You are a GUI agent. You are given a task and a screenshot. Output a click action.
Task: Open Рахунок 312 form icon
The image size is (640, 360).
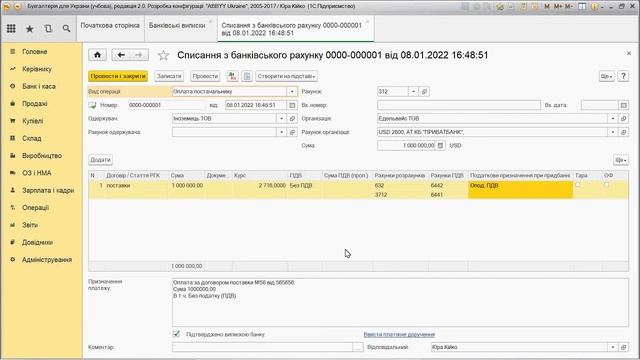pyautogui.click(x=424, y=91)
